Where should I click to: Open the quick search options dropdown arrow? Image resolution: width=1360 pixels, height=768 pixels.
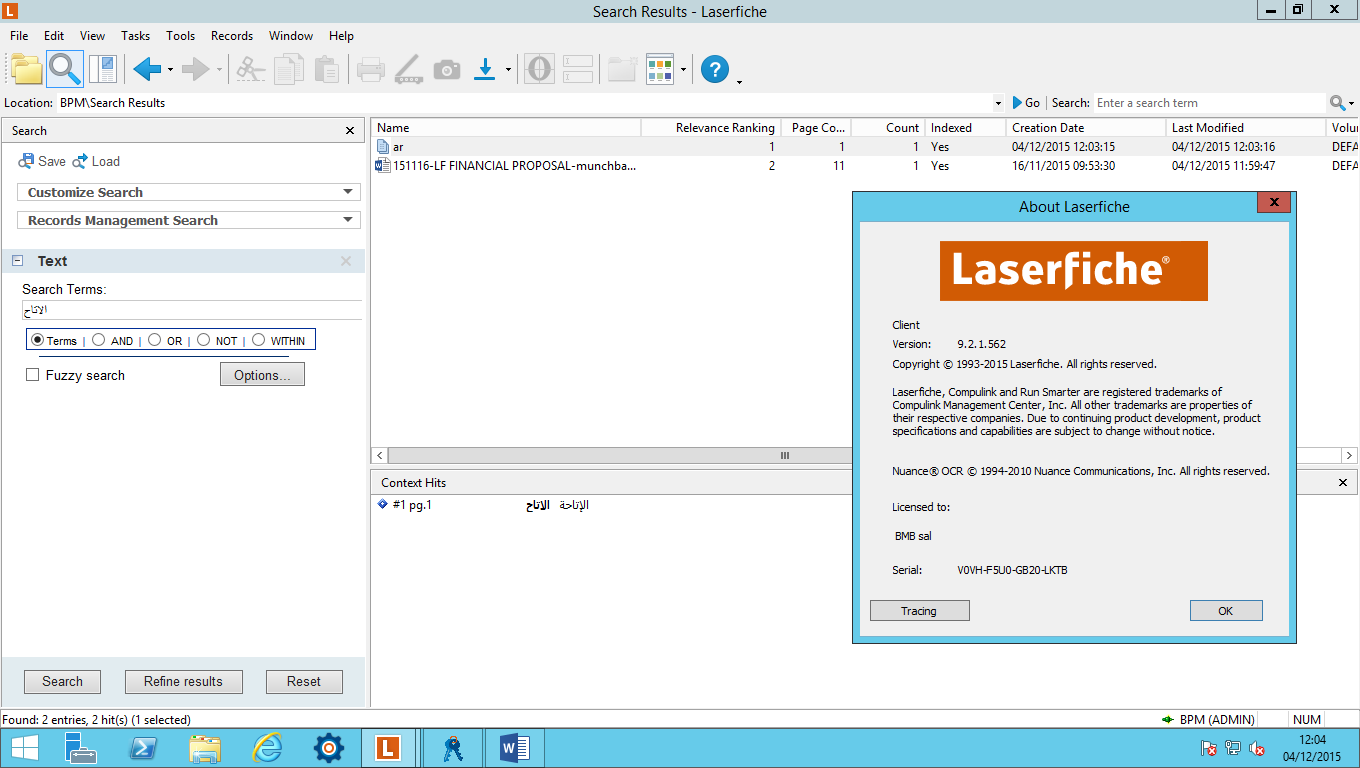(x=1352, y=104)
